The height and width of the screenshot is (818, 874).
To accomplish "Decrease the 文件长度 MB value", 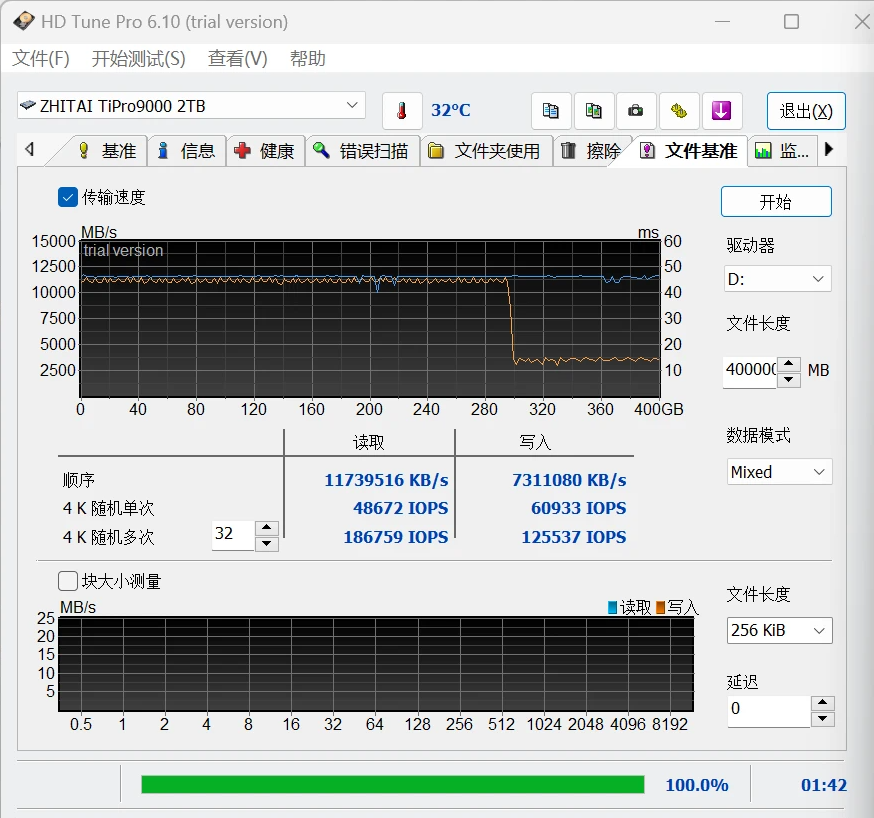I will [789, 380].
